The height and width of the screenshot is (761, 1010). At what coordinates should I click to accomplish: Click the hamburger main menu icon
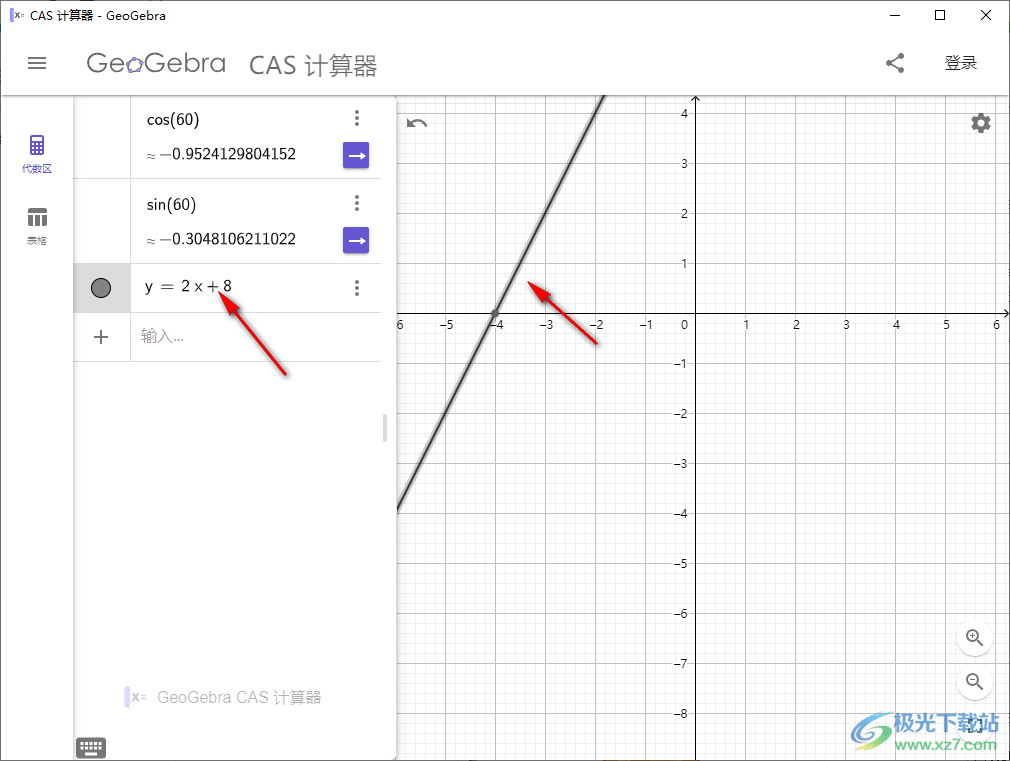click(37, 63)
